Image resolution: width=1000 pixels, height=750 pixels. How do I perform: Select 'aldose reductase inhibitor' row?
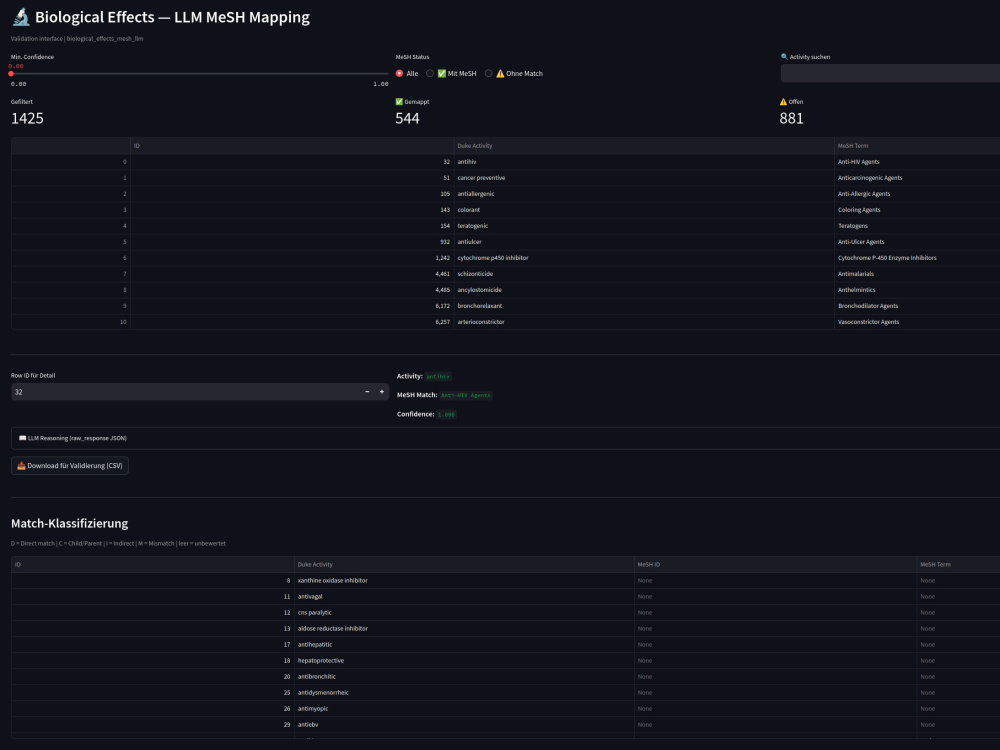[464, 628]
